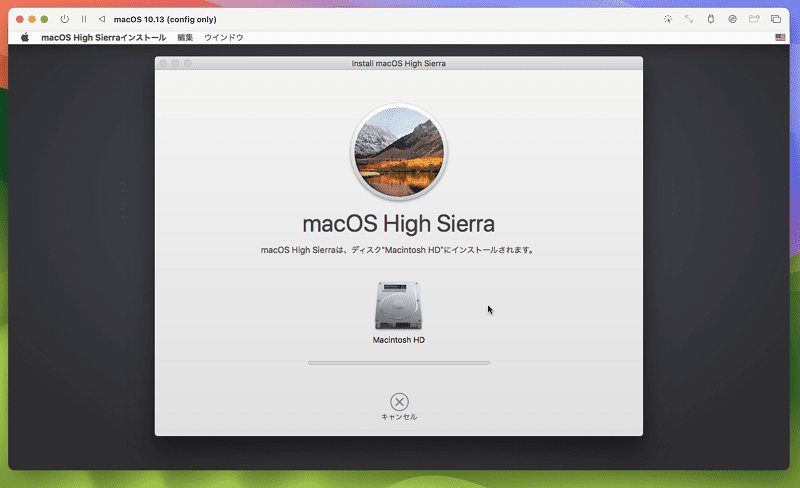Image resolution: width=800 pixels, height=488 pixels.
Task: Open the shared folder icon
Action: pos(754,19)
